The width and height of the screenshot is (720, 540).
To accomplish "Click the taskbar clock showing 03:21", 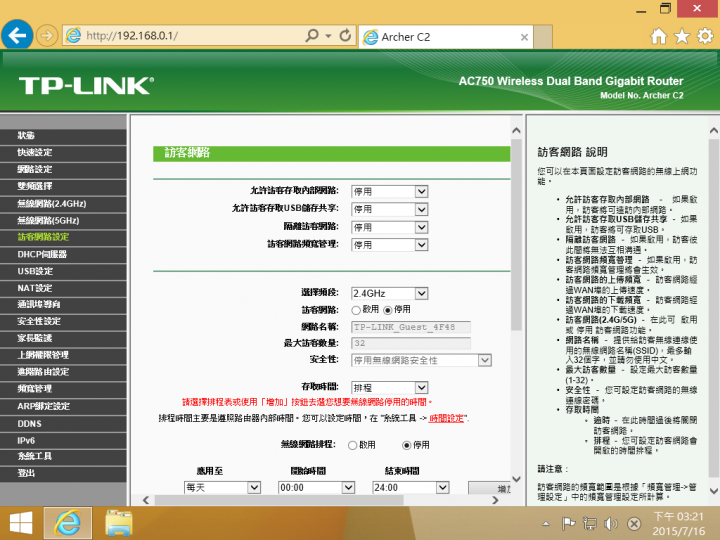I will 679,524.
